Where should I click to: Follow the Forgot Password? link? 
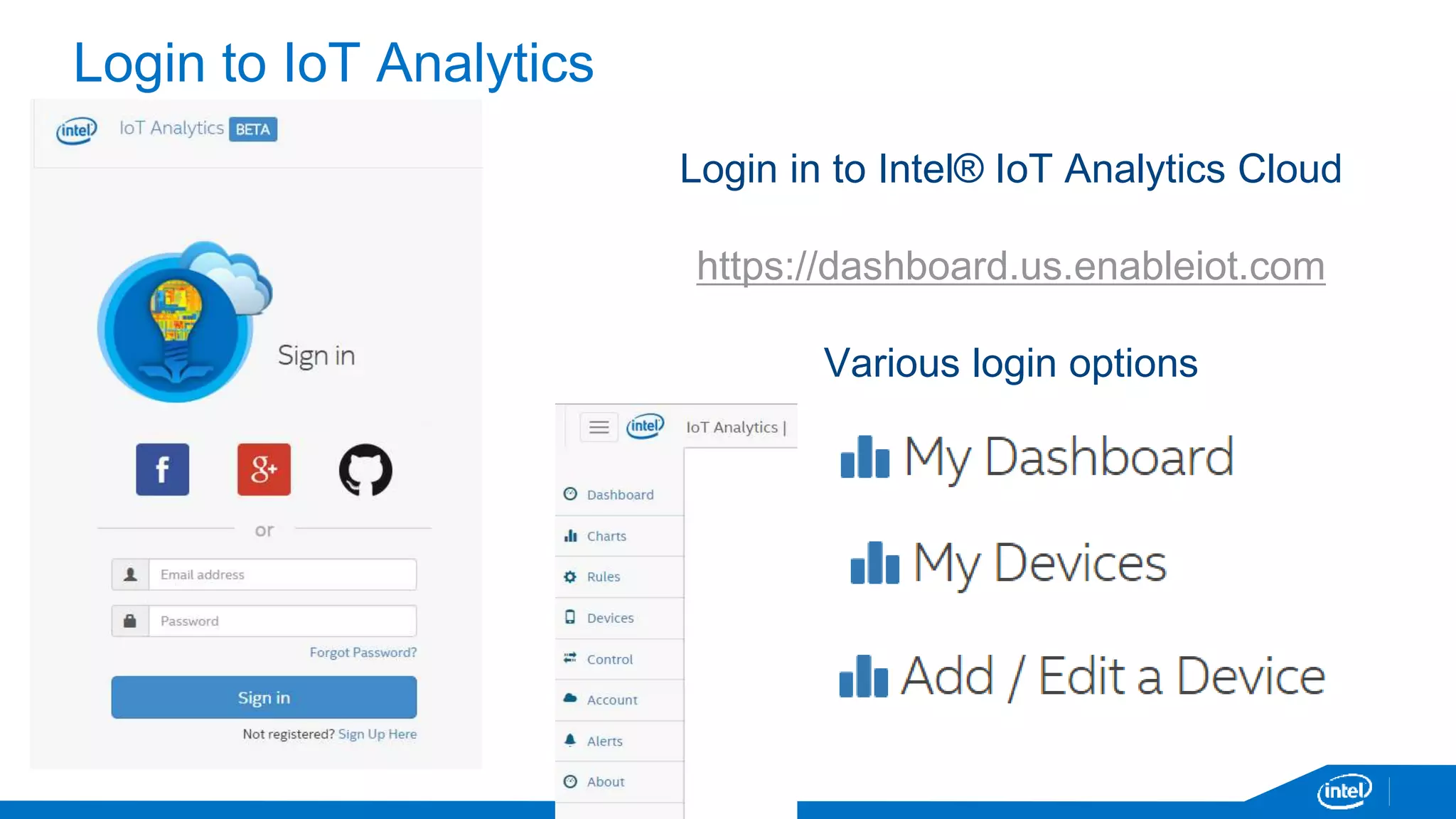(x=363, y=653)
